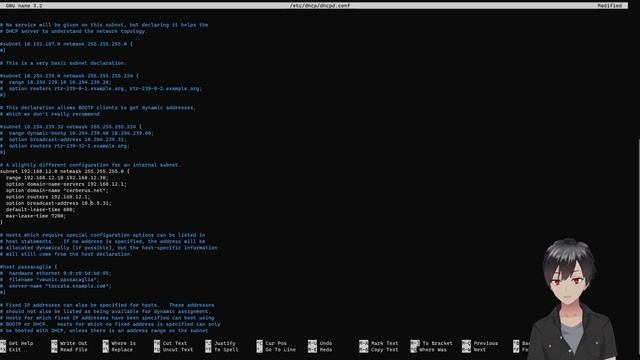Click the option domain-name-servers line

pyautogui.click(x=66, y=184)
